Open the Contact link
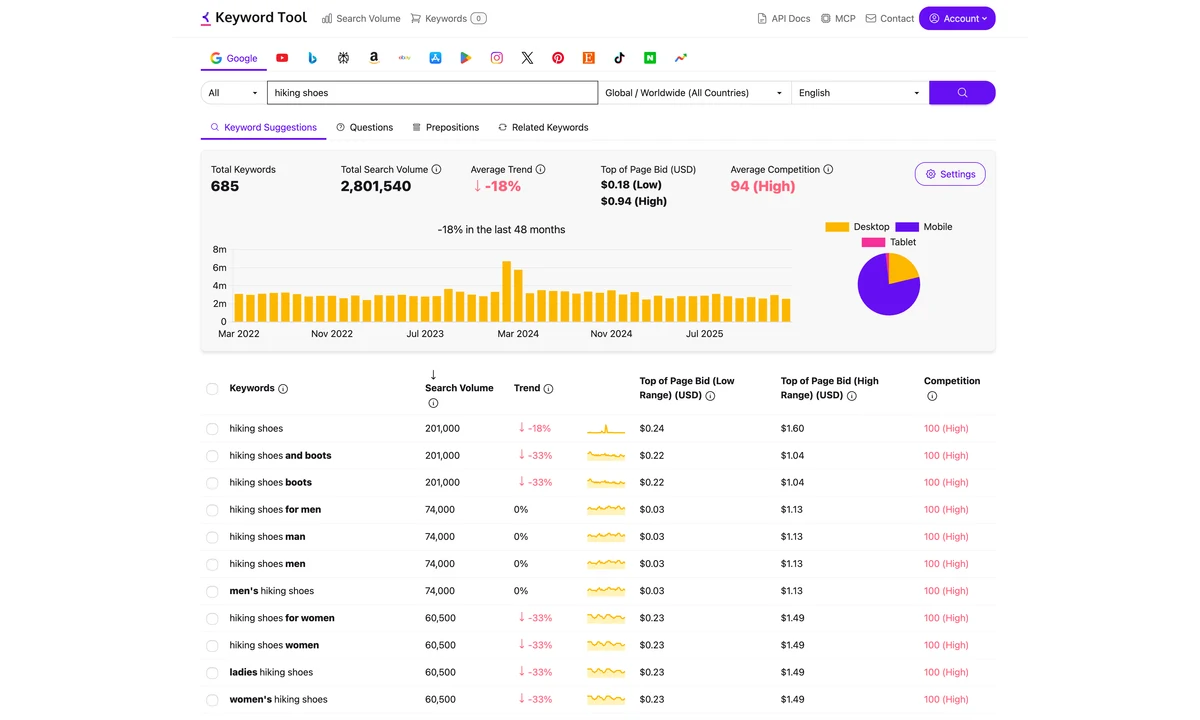 tap(890, 18)
